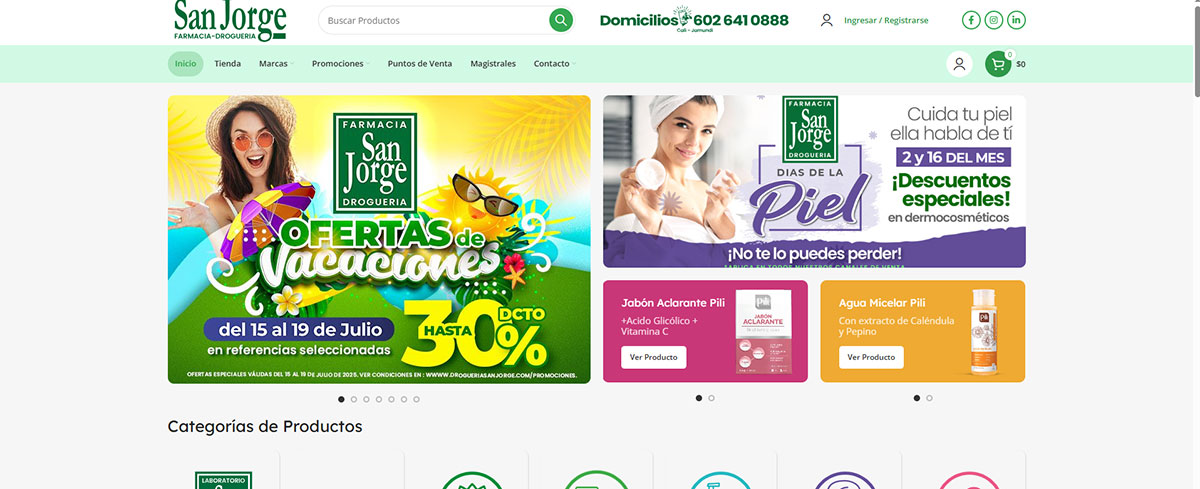Expand the Promociones dropdown menu
This screenshot has height=489, width=1200.
340,64
